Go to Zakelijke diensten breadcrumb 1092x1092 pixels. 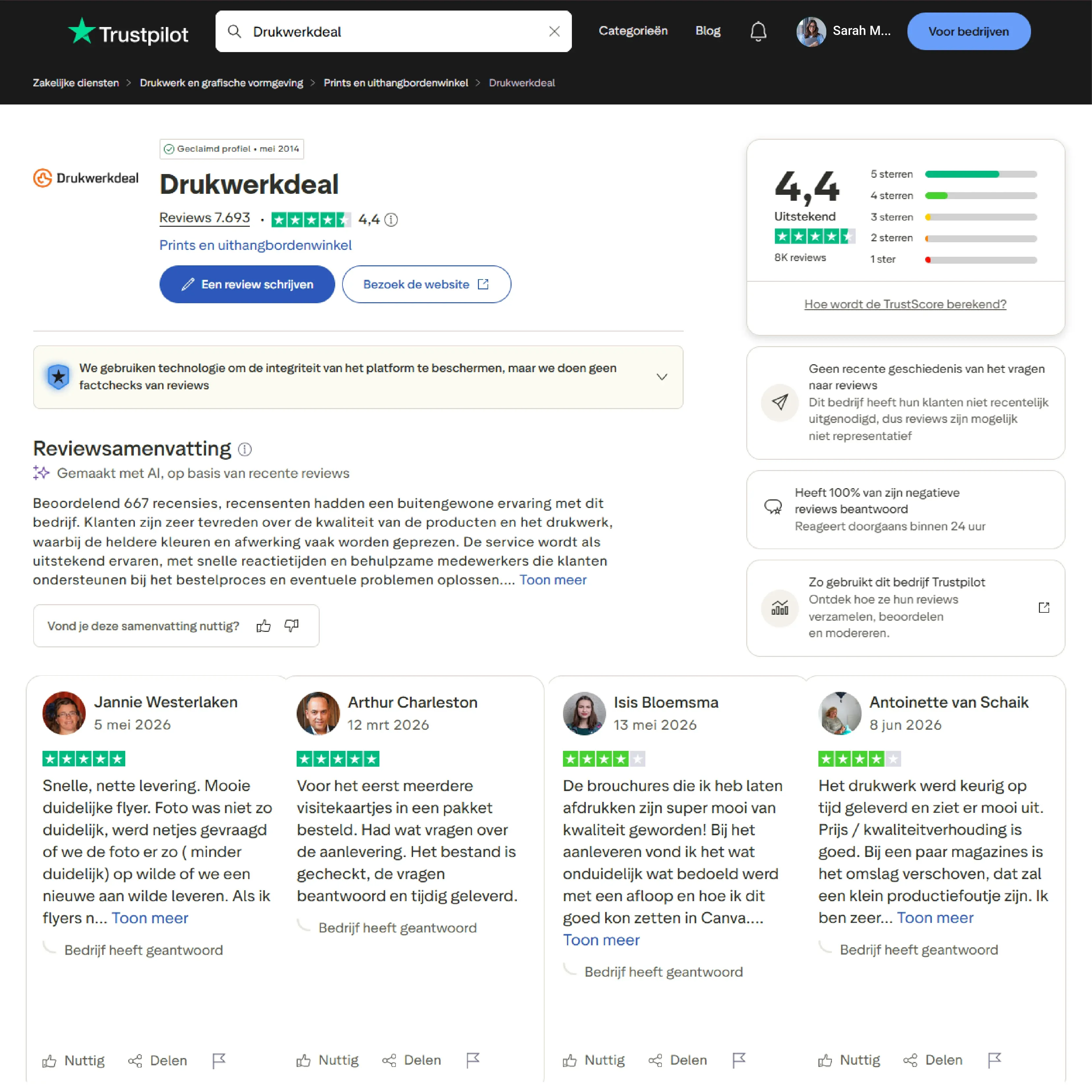(76, 83)
